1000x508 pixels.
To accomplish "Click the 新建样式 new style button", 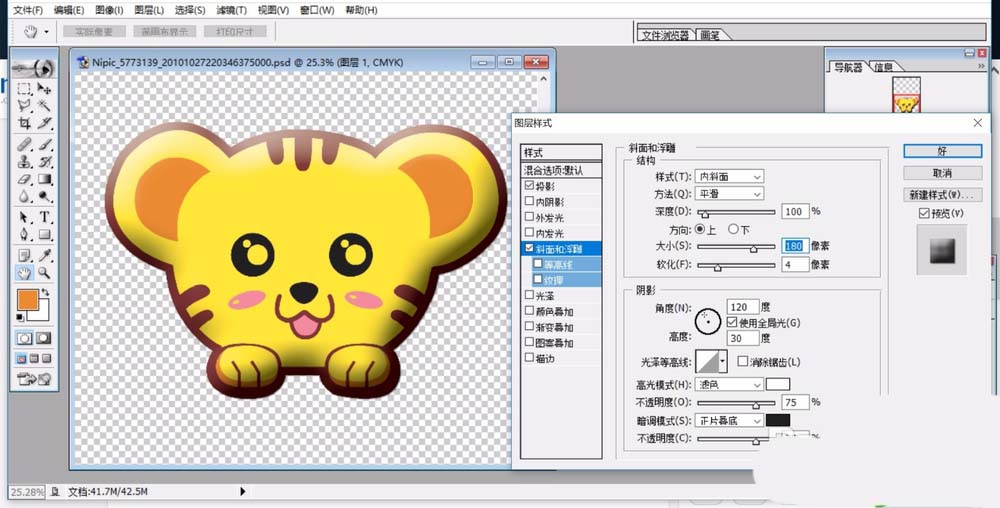I will pyautogui.click(x=943, y=194).
